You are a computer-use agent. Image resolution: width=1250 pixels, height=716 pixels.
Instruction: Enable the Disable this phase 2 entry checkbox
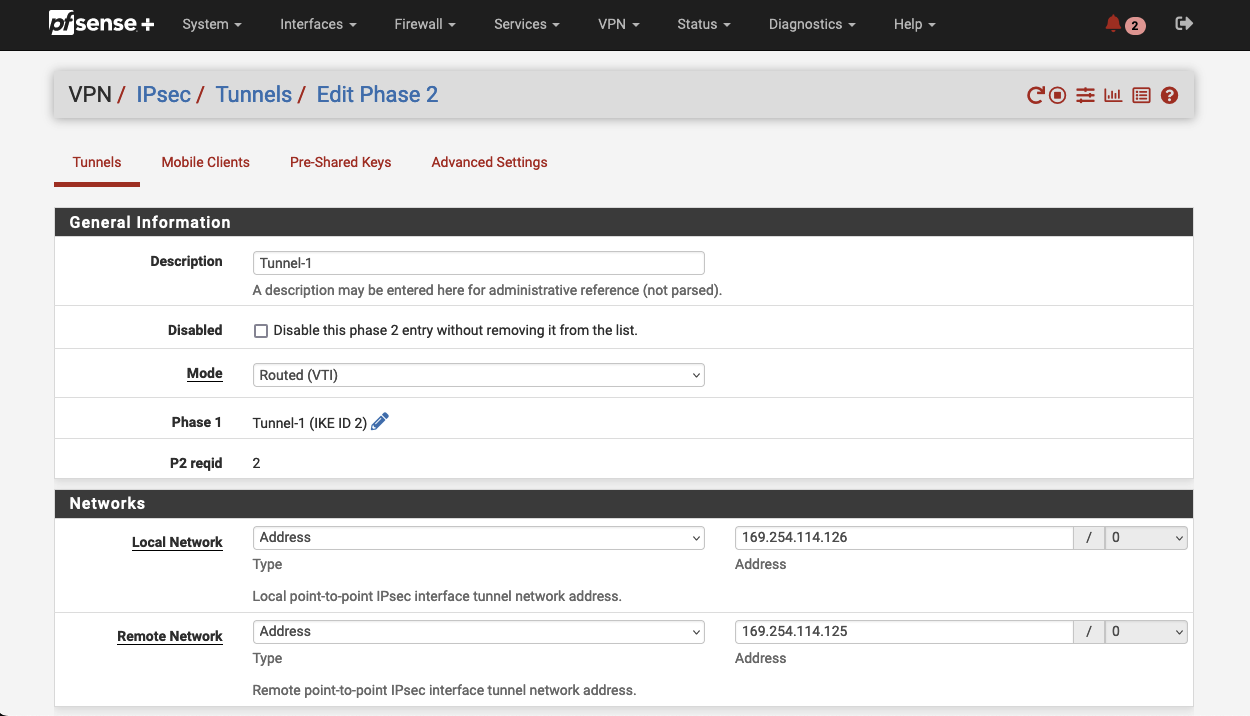click(261, 330)
